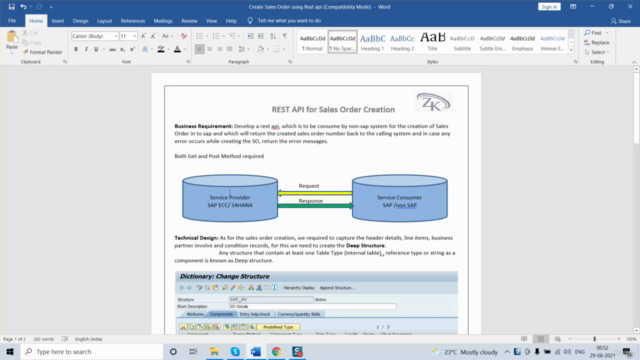Open Chrome from the taskbar
The image size is (640, 360).
(x=276, y=351)
